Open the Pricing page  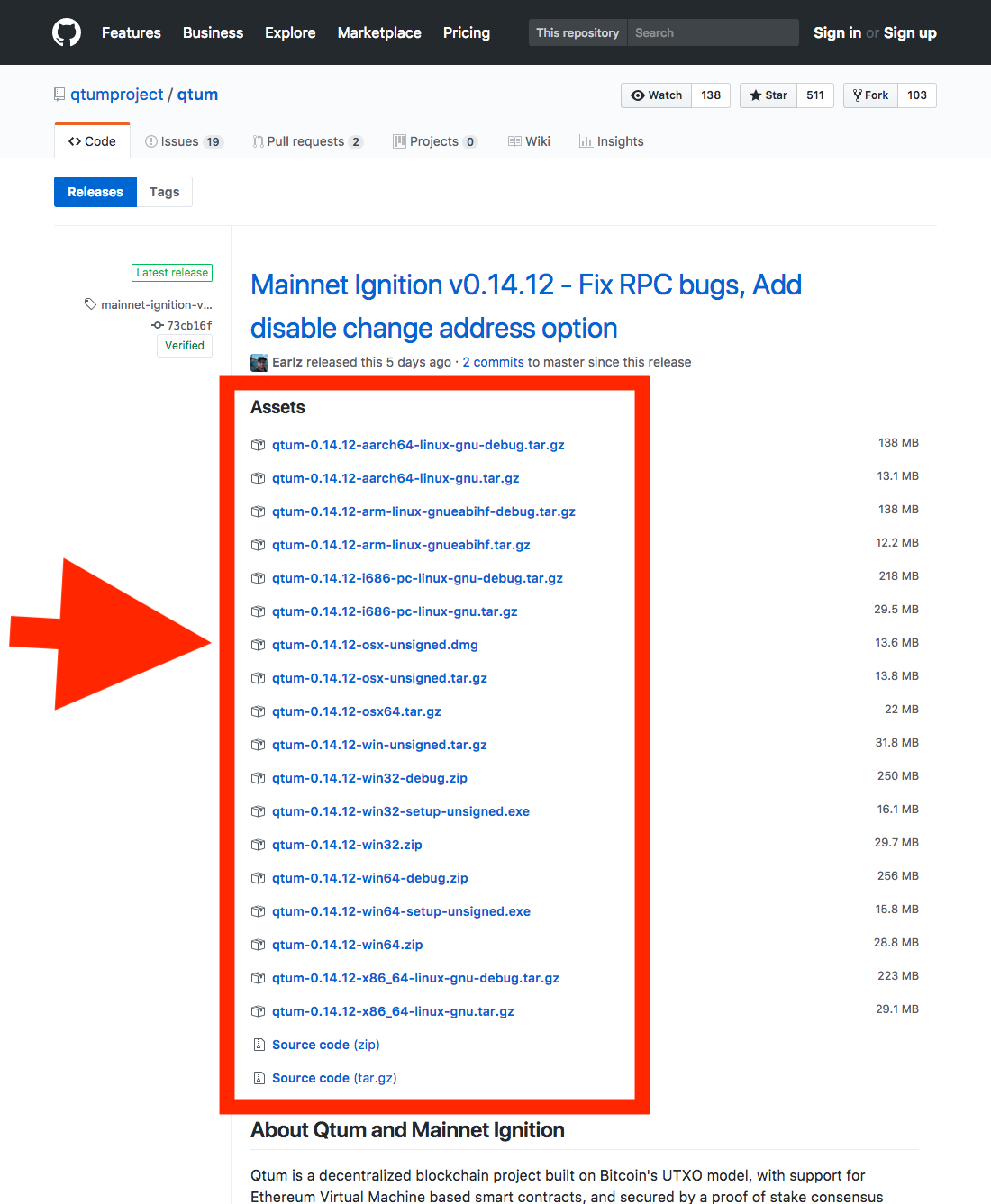[x=467, y=32]
